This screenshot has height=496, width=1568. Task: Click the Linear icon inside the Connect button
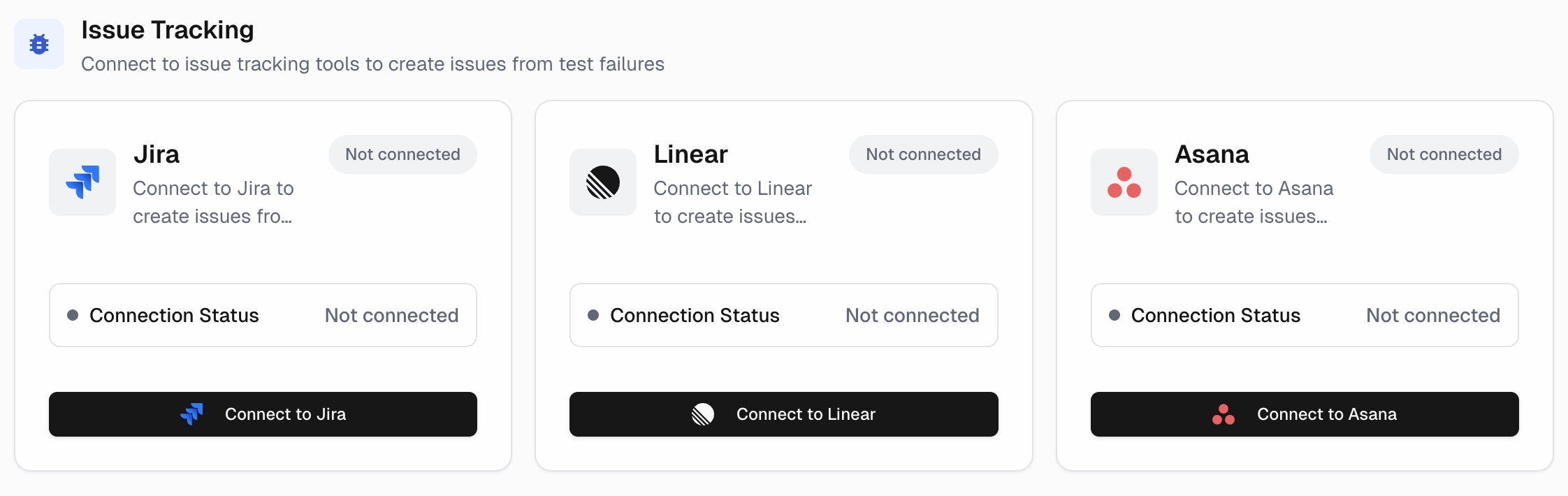pos(703,414)
